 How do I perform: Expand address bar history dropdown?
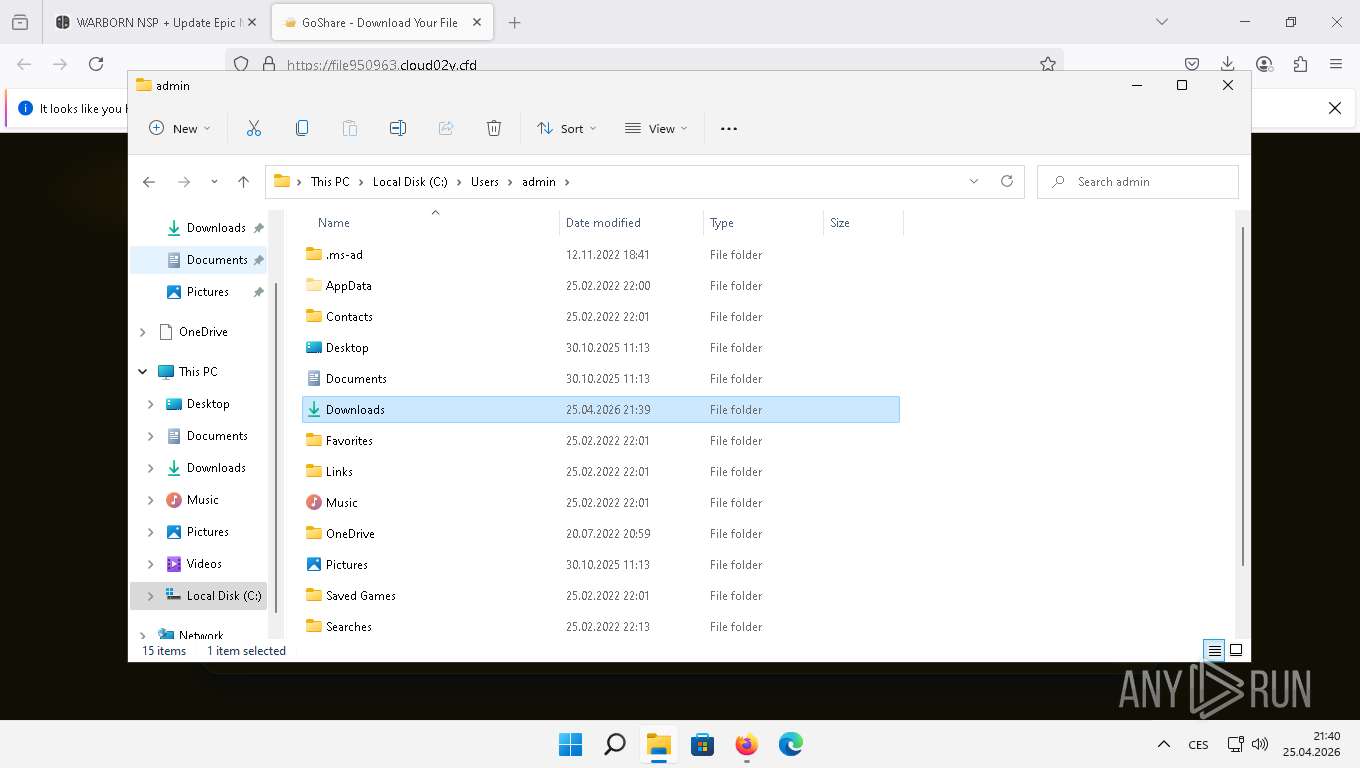point(974,181)
